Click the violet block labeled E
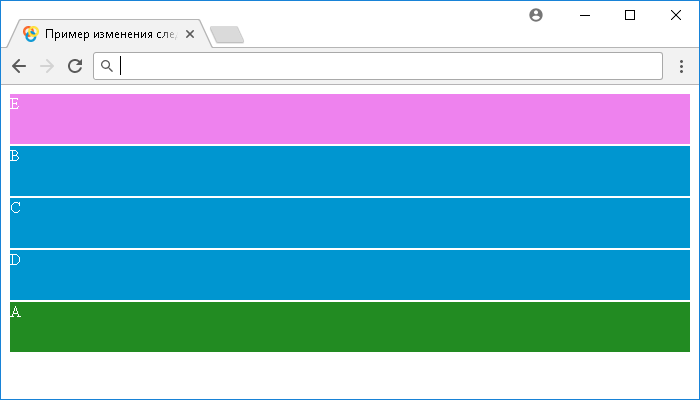700x400 pixels. [350, 119]
